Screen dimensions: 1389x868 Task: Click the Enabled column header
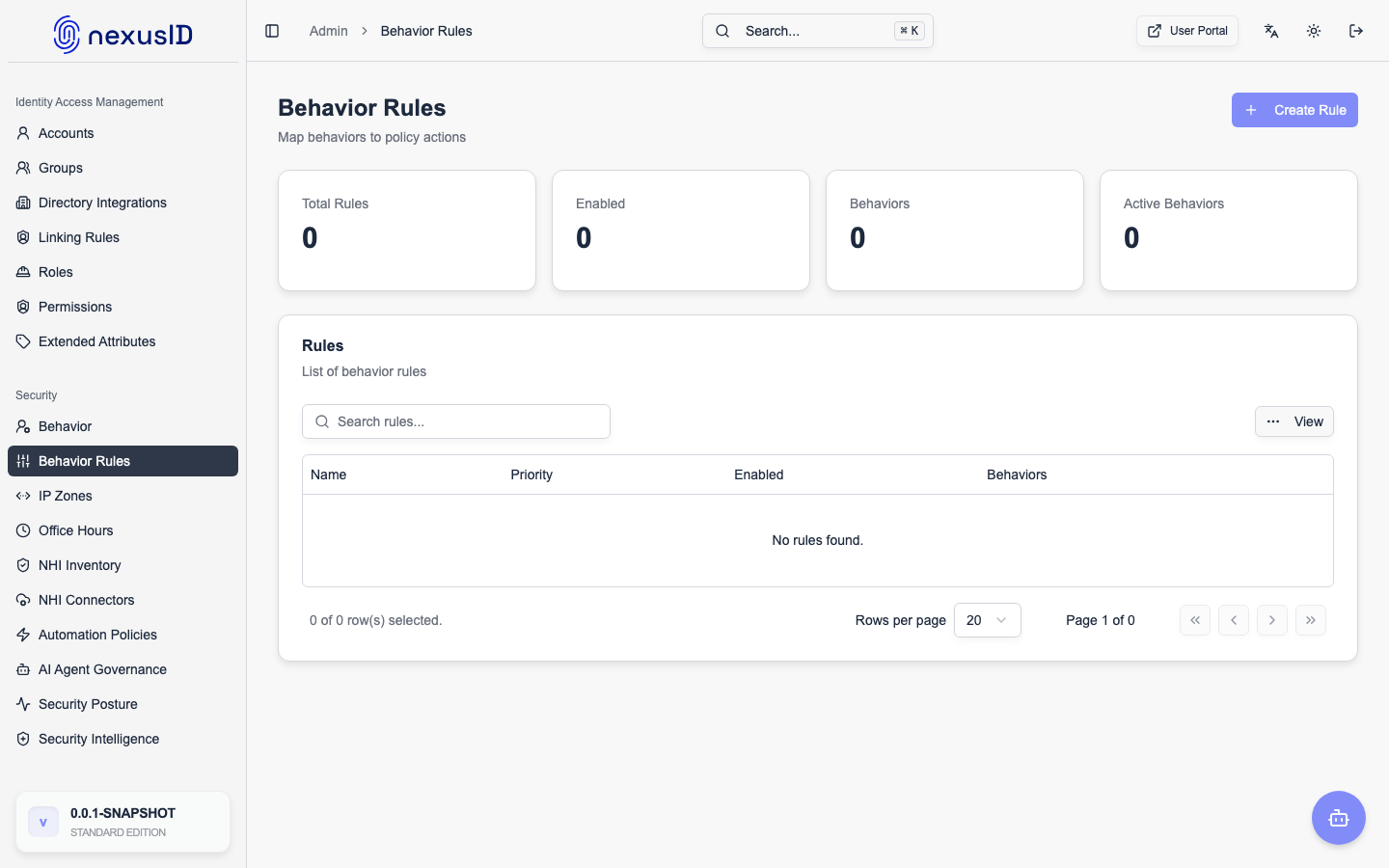pyautogui.click(x=759, y=475)
